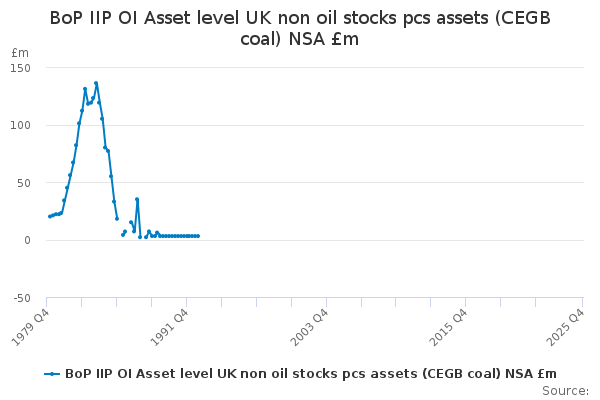This screenshot has height=400, width=600.
Task: Click the 2003 Q4 x-axis label
Action: (x=310, y=325)
